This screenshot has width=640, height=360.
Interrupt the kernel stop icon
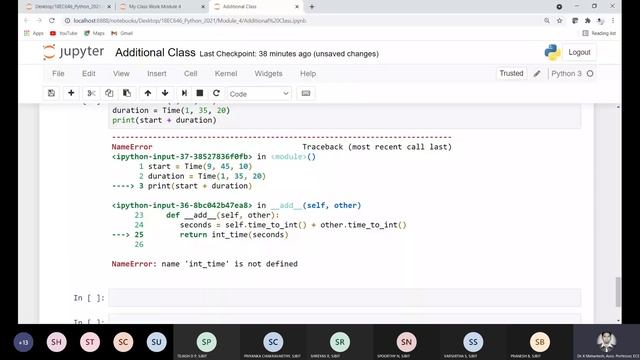pos(200,93)
